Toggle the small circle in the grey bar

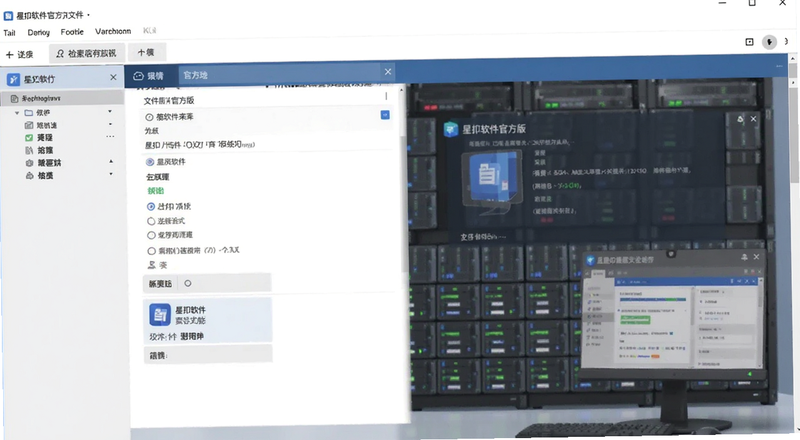188,283
